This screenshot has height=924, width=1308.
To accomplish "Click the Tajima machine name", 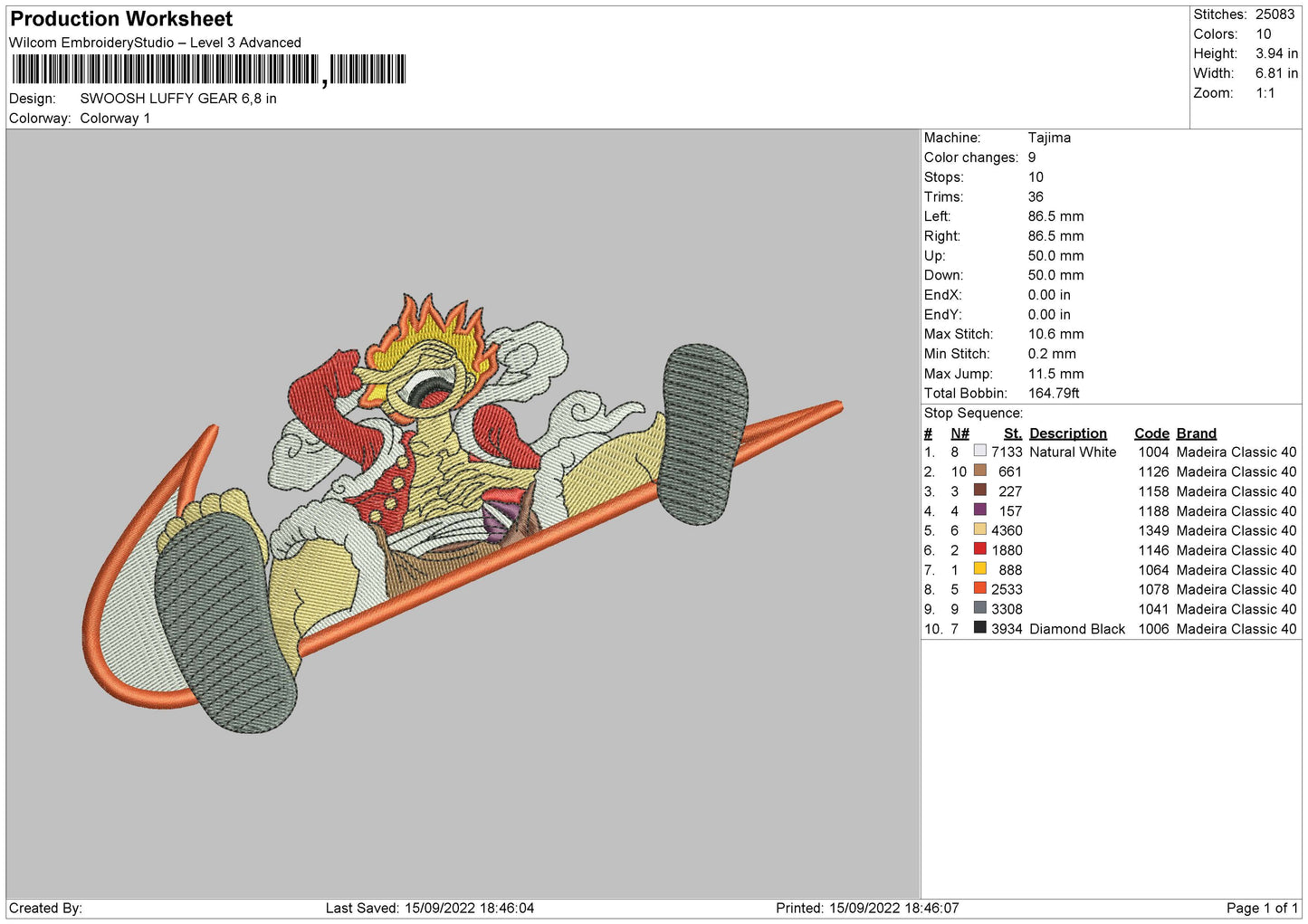I will click(1049, 138).
